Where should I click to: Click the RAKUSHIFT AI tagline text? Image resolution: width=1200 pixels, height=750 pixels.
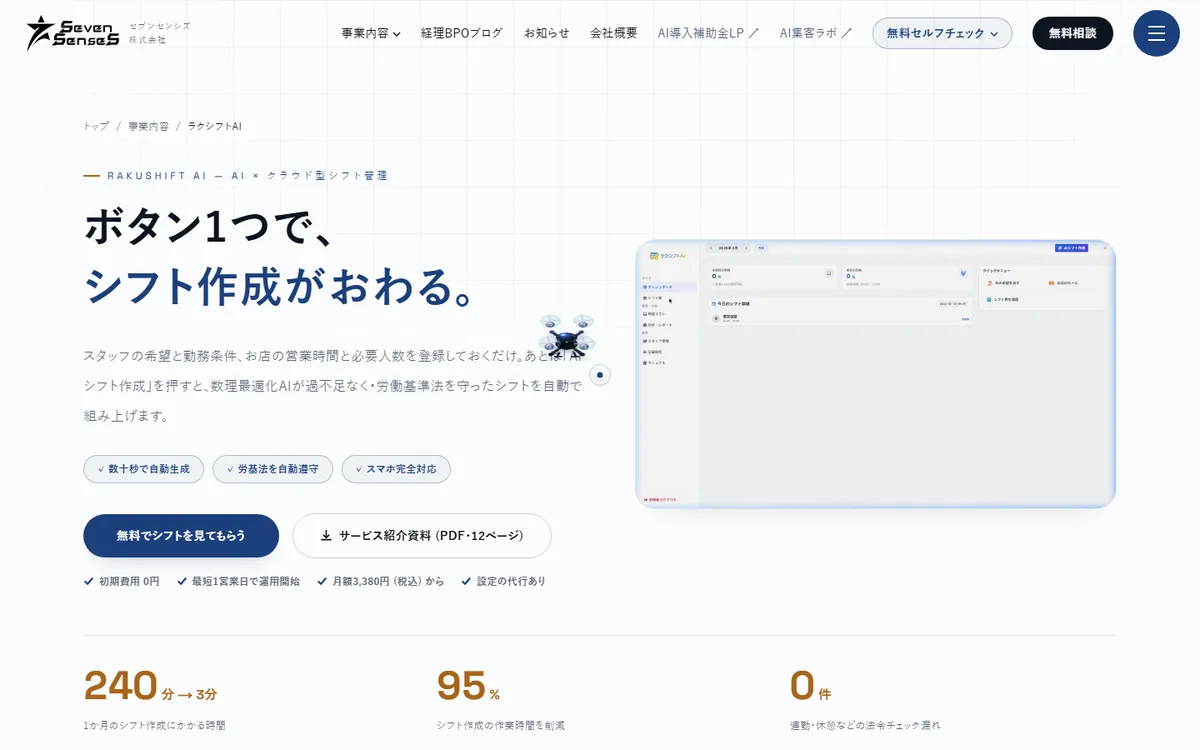pyautogui.click(x=247, y=175)
